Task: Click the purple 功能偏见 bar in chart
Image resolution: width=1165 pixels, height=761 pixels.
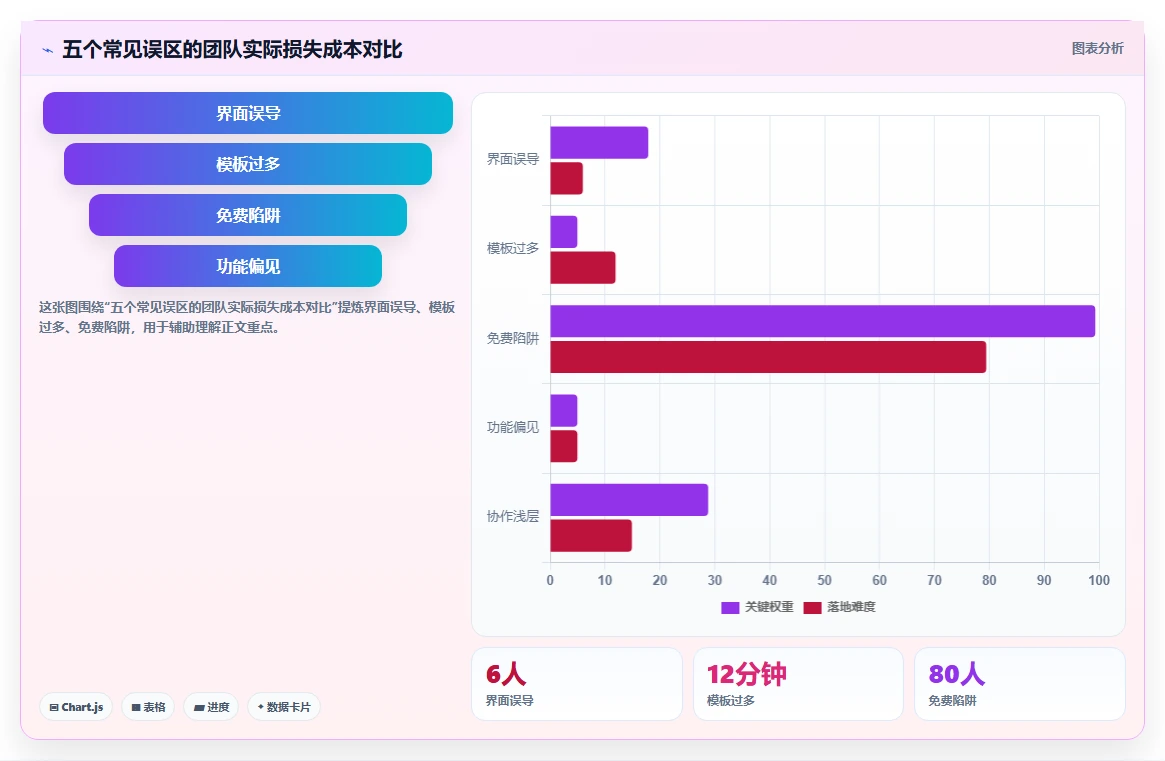Action: 564,410
